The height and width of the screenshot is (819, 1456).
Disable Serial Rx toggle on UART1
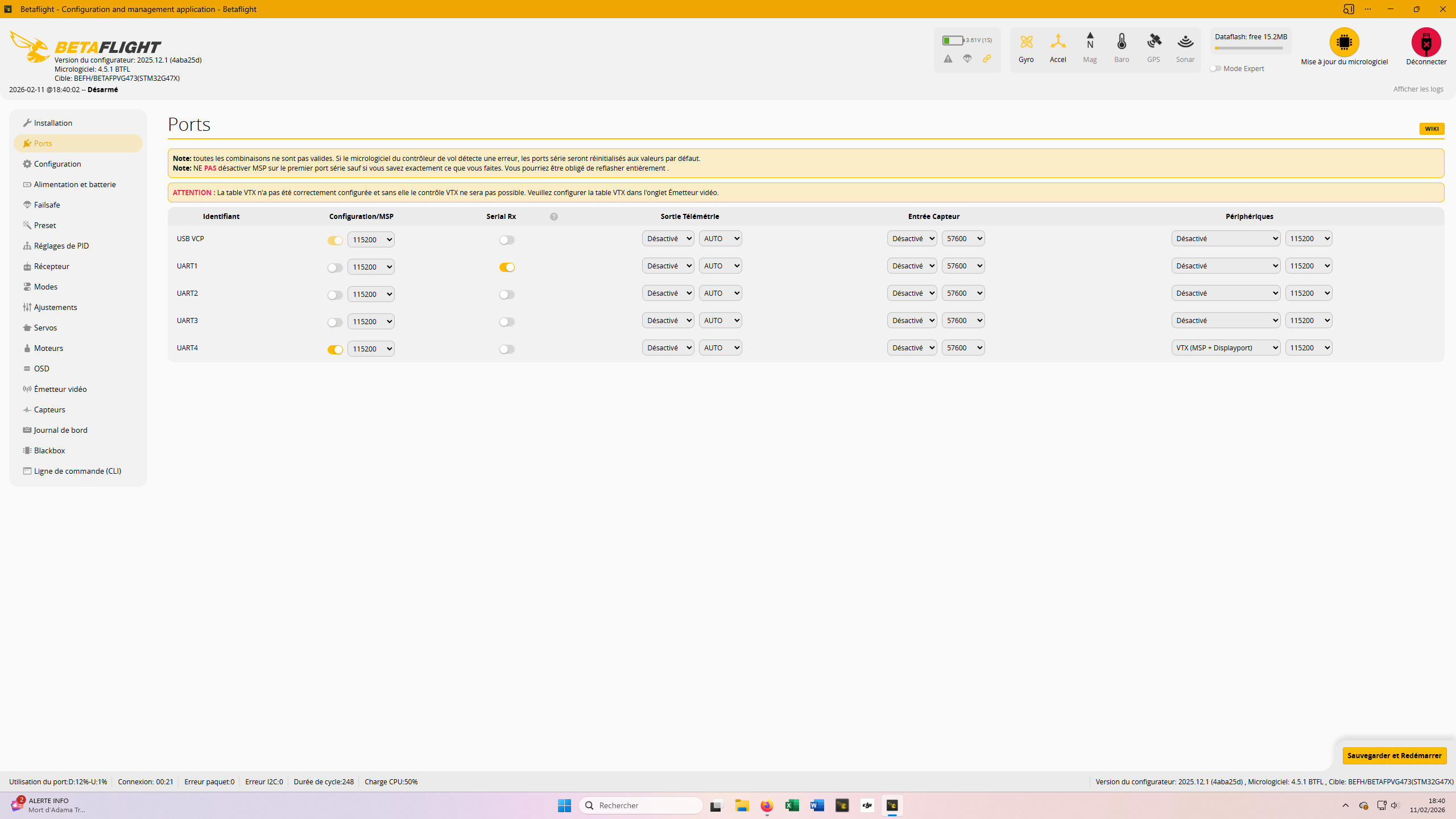pos(507,267)
